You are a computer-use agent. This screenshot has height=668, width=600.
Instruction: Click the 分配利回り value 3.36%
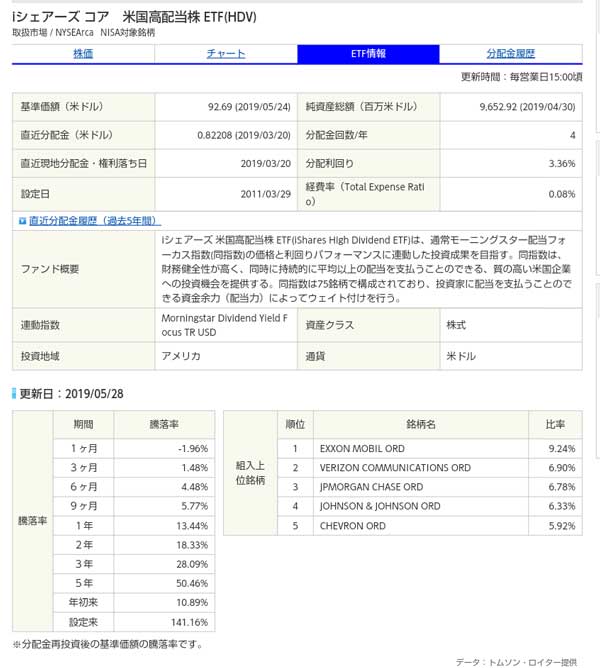pos(562,163)
